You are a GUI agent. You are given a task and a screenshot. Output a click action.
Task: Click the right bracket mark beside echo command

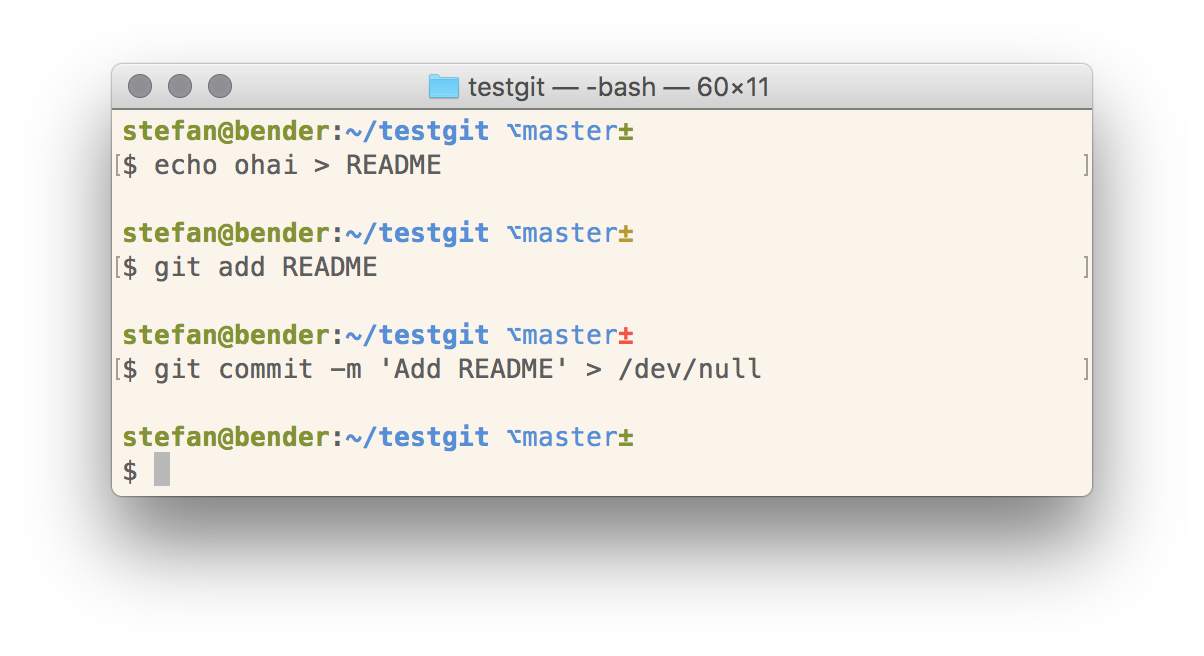point(1087,166)
